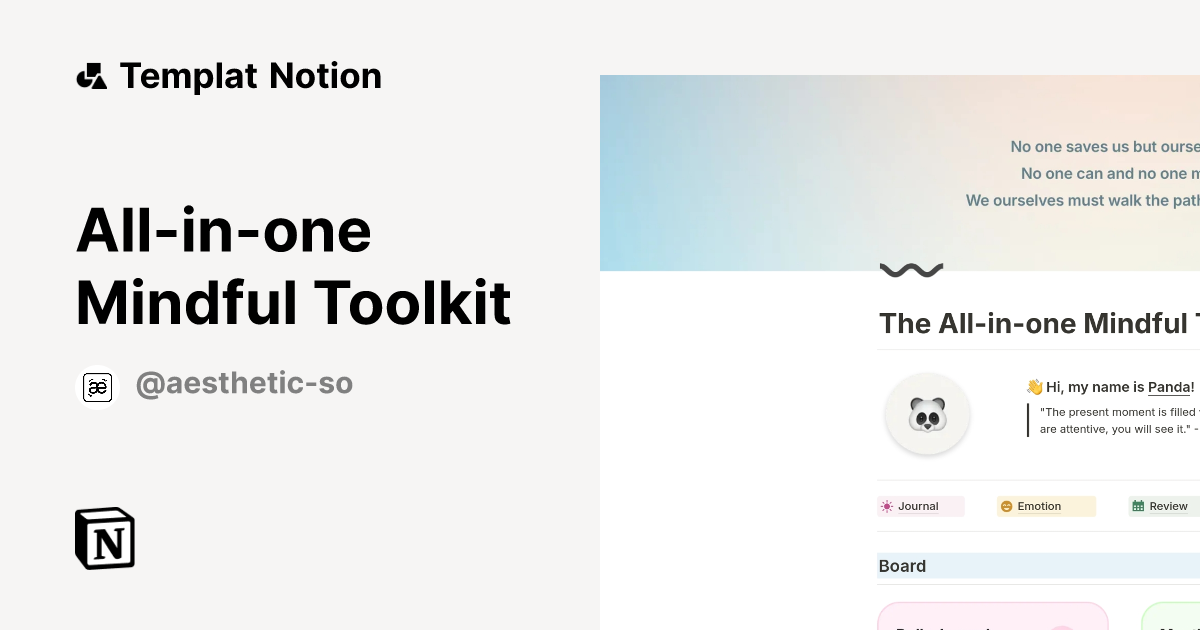Select the Journal tag
Image resolution: width=1200 pixels, height=630 pixels.
click(919, 506)
